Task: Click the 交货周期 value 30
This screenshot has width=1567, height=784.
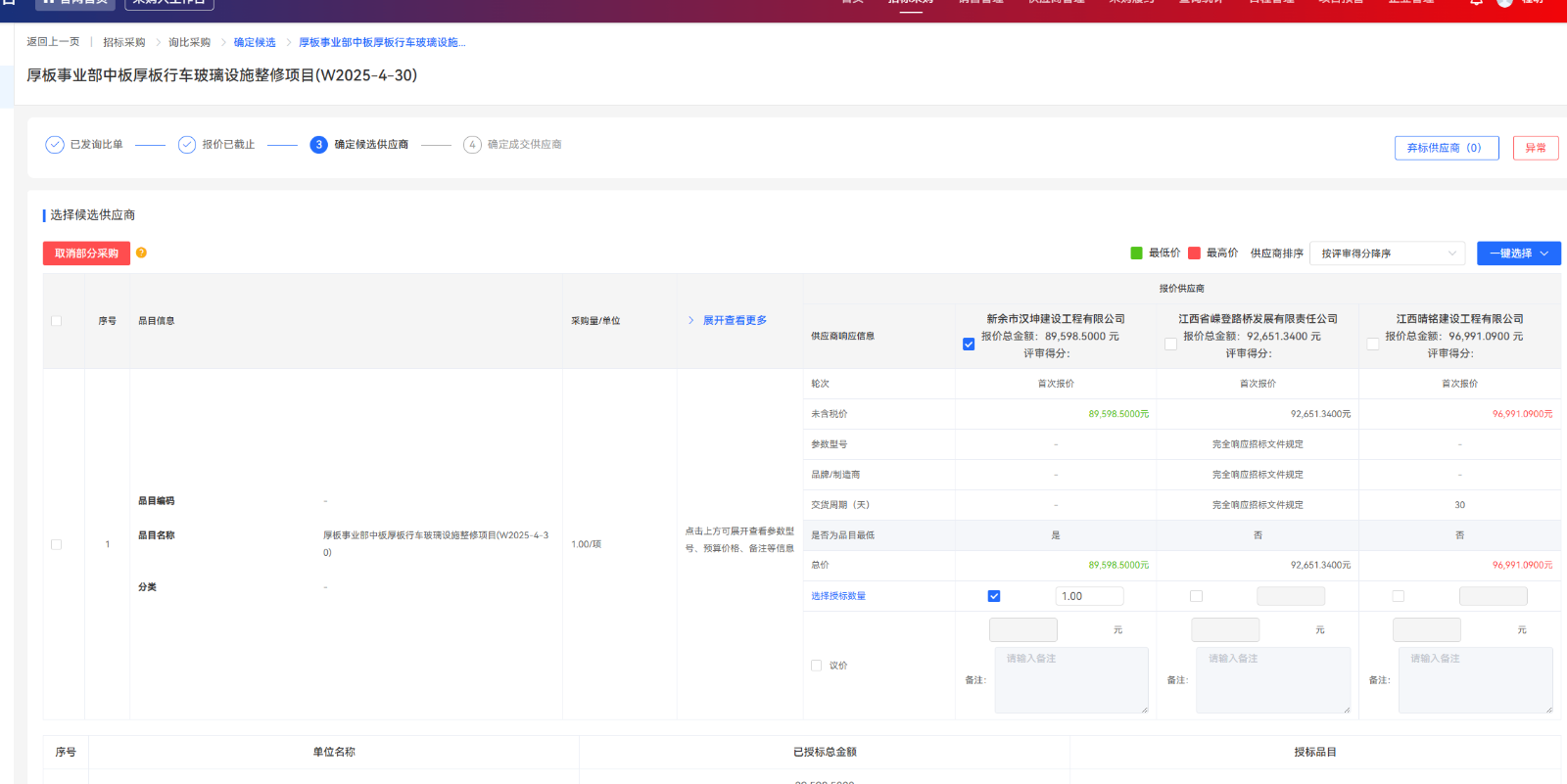Action: click(x=1459, y=505)
